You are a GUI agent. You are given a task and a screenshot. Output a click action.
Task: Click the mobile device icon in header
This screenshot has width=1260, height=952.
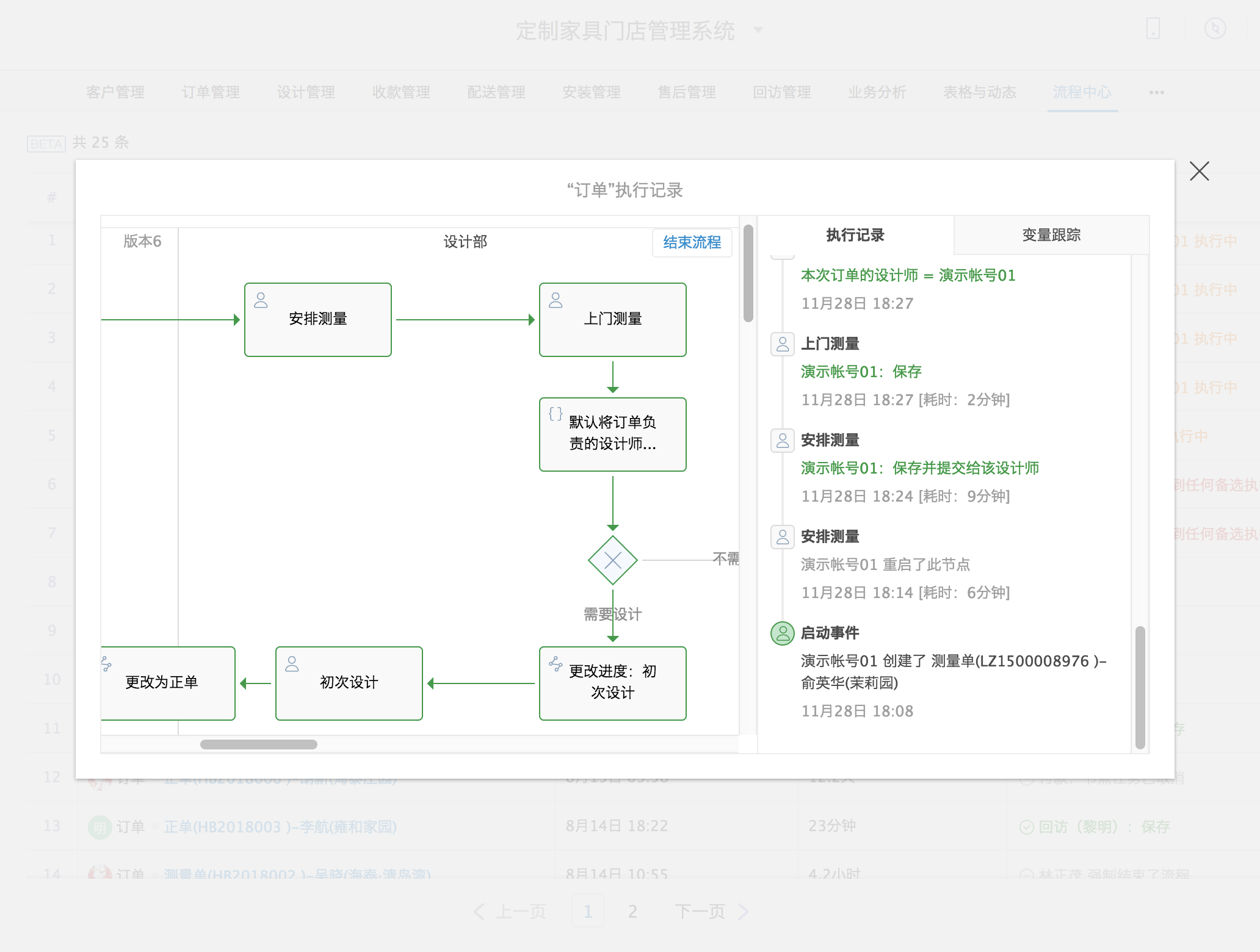1153,28
